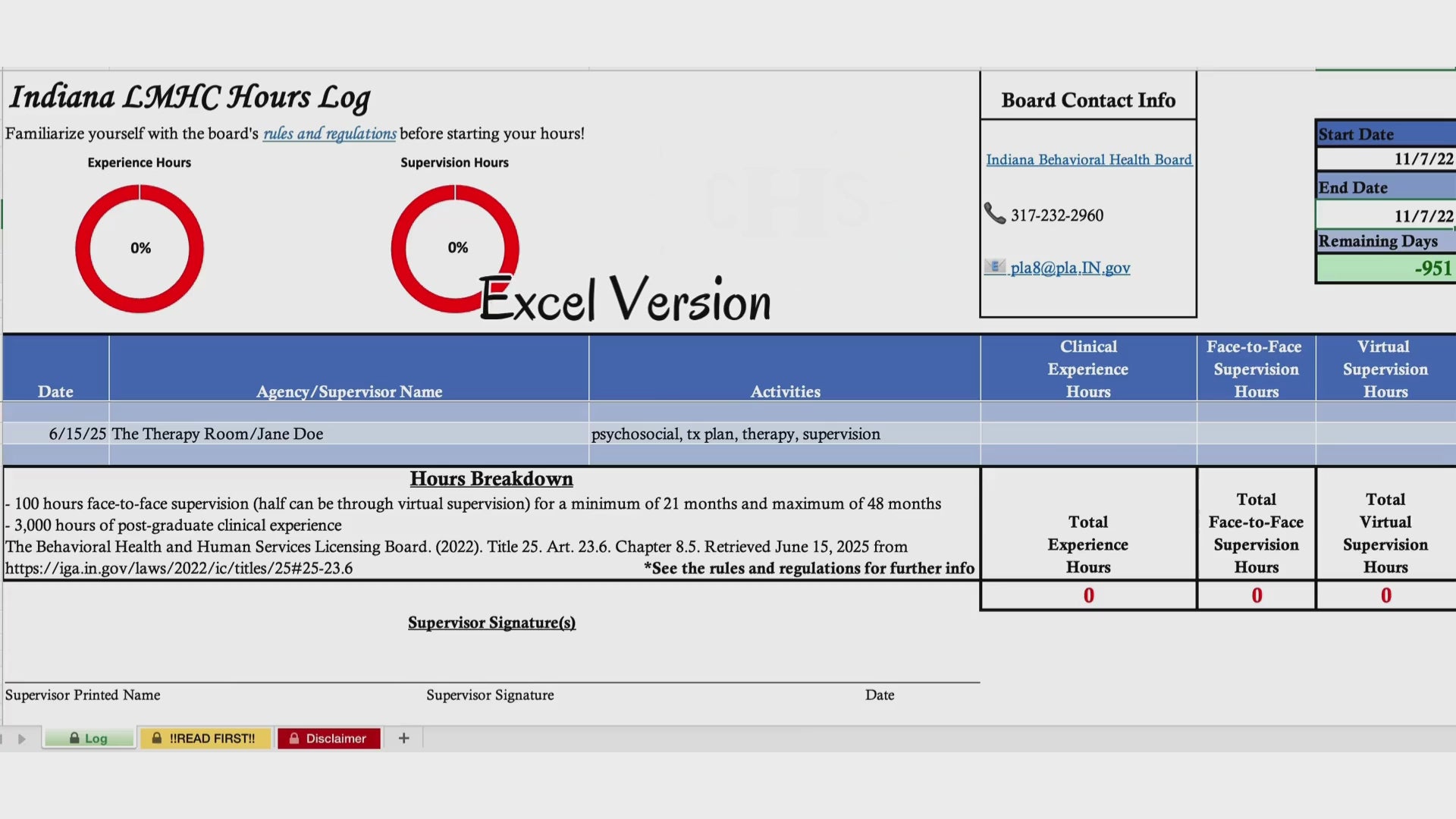Open the Indiana Behavioral Health Board link
This screenshot has height=819, width=1456.
tap(1089, 159)
